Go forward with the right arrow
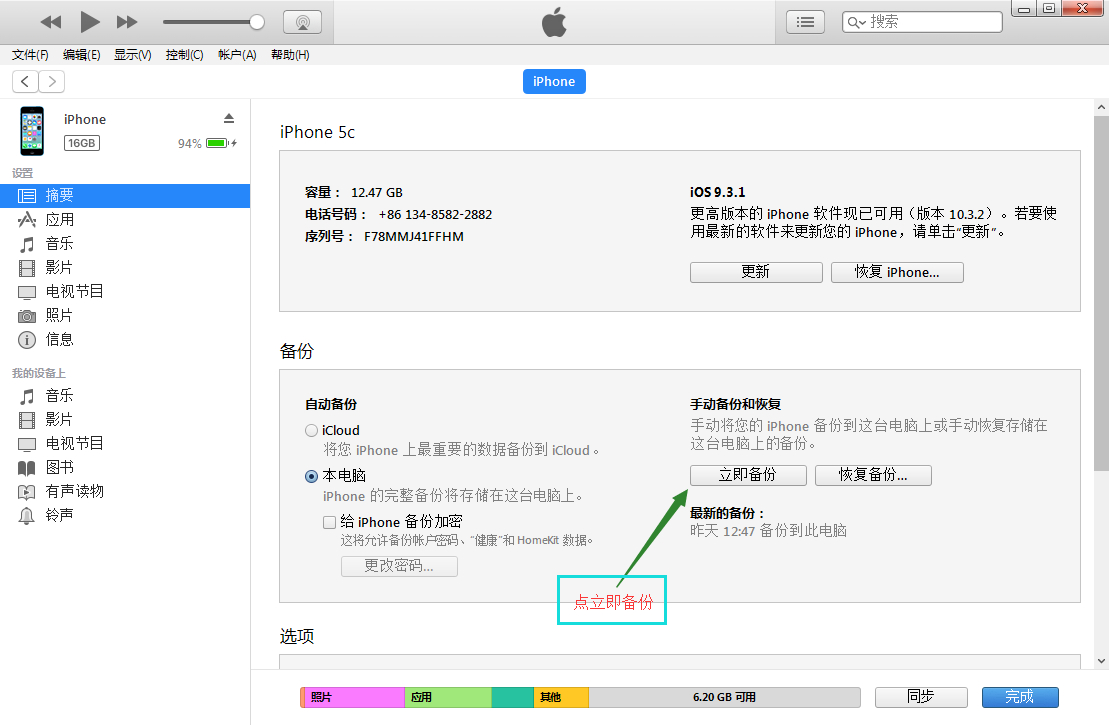The width and height of the screenshot is (1109, 725). (52, 81)
